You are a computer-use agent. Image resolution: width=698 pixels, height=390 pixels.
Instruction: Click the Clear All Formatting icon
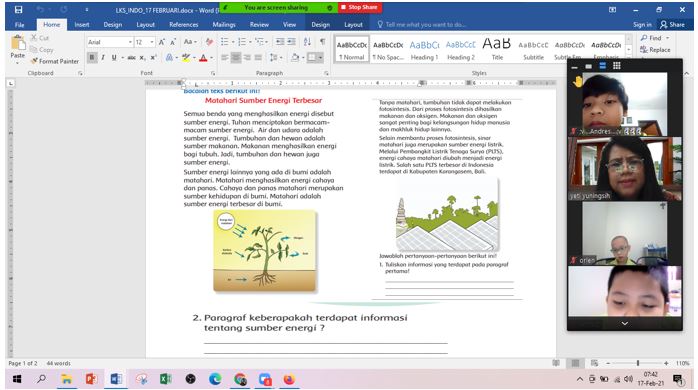click(209, 42)
